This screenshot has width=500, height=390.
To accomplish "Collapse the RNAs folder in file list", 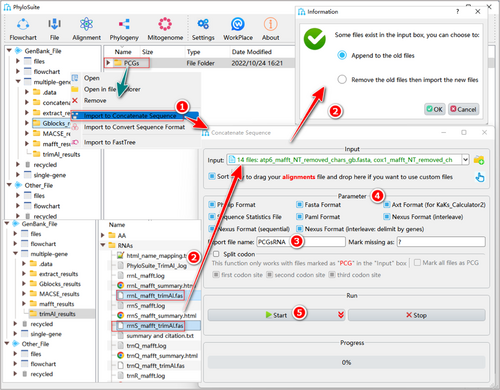I will (103, 245).
